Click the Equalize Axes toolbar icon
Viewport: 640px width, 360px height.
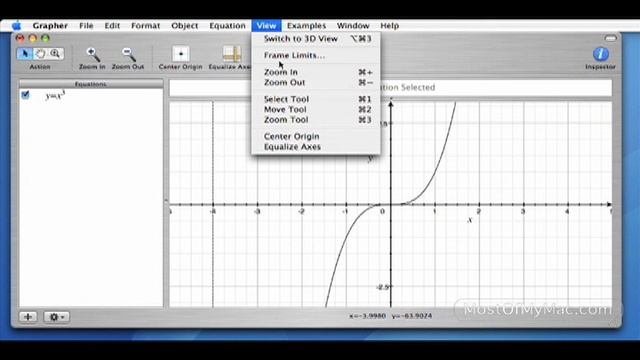tap(232, 54)
